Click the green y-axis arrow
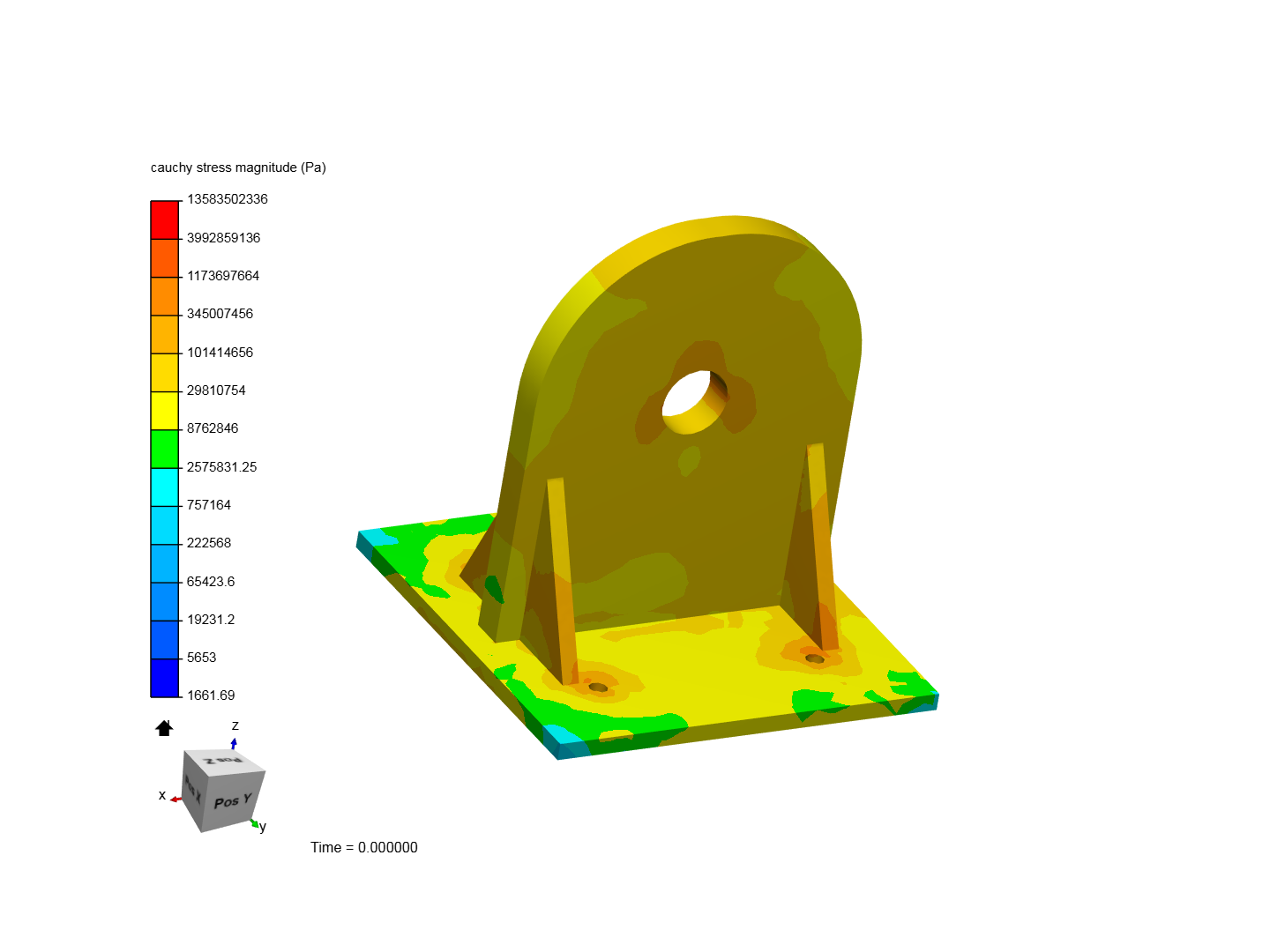This screenshot has height=952, width=1270. 254,823
